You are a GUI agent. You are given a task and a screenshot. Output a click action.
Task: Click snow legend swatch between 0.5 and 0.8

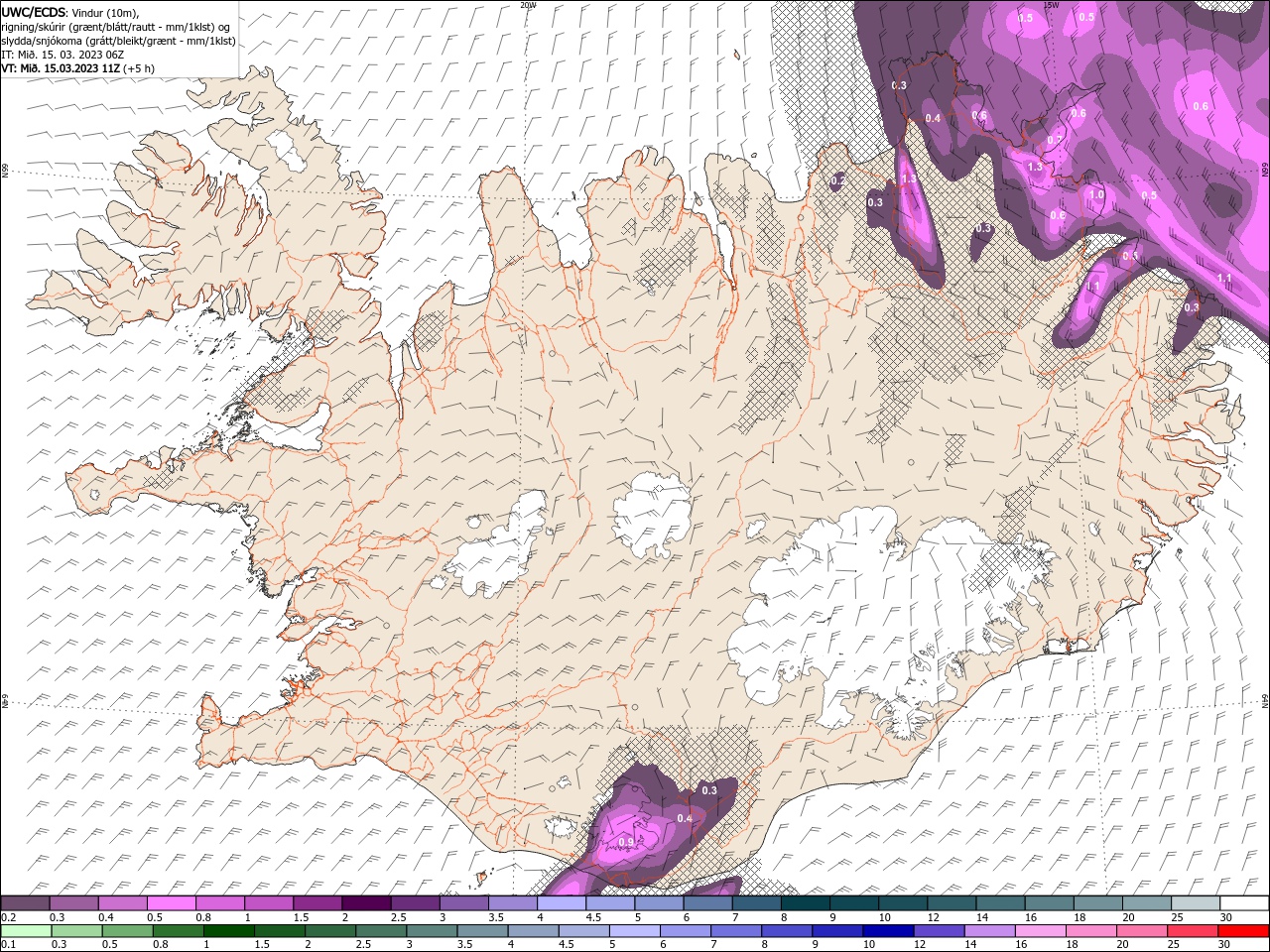172,902
